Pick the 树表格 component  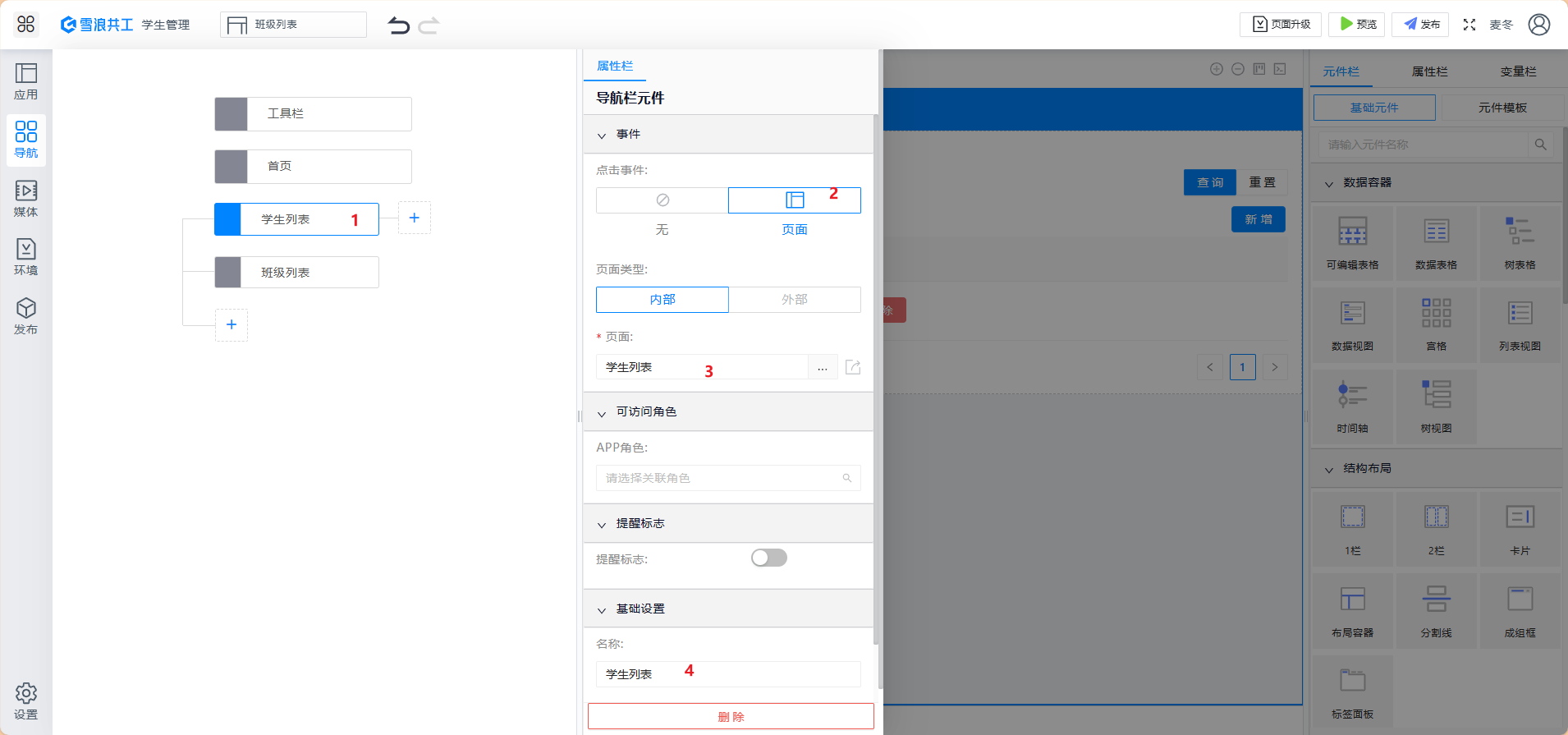pos(1520,243)
